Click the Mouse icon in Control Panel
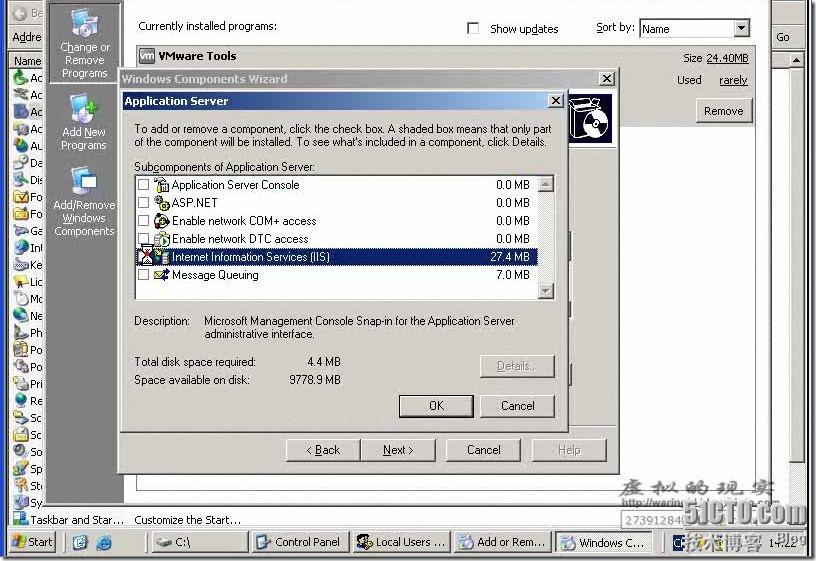The image size is (816, 561). point(21,298)
